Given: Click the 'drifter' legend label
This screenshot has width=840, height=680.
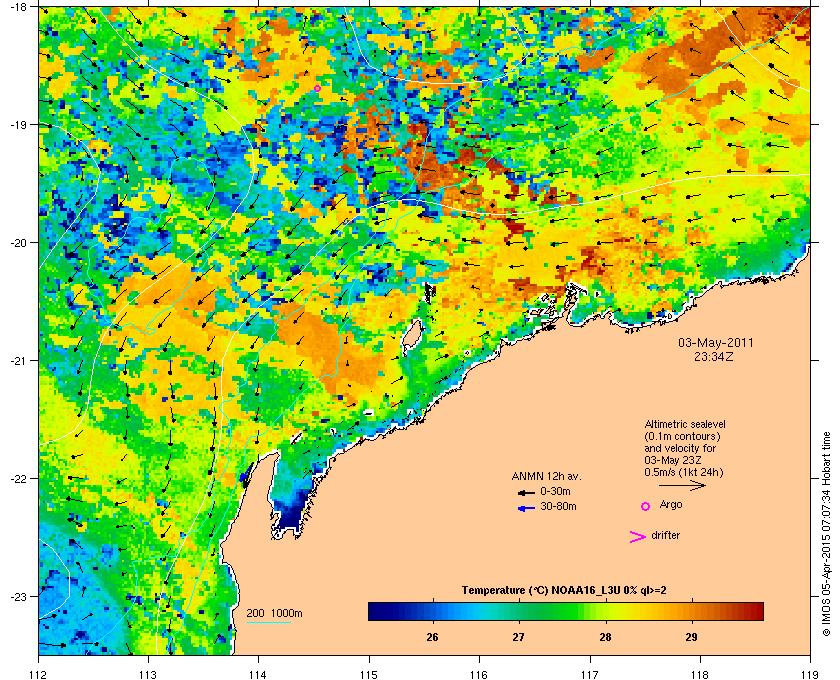Looking at the screenshot, I should point(666,535).
